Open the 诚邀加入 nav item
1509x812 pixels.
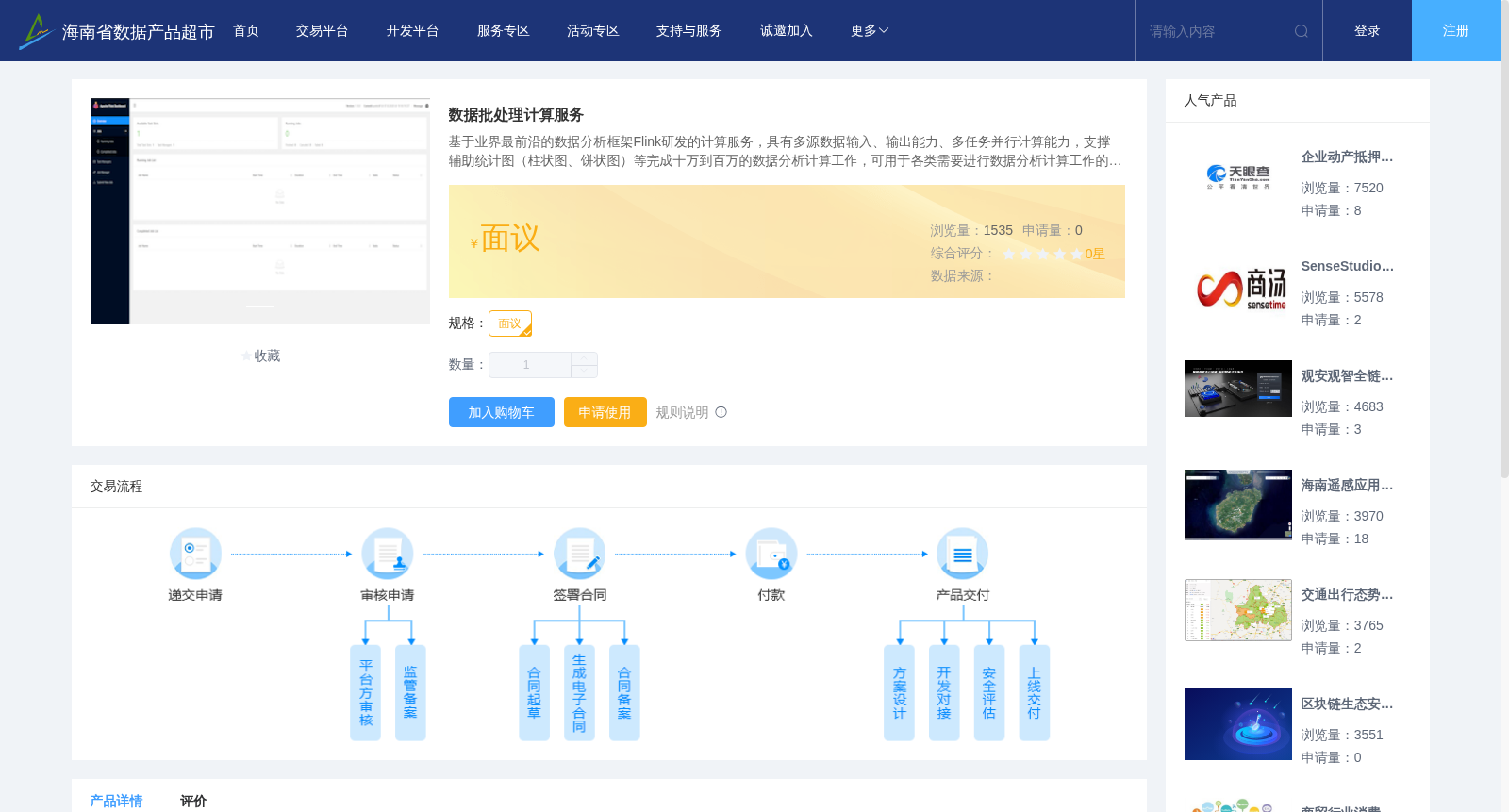(787, 31)
